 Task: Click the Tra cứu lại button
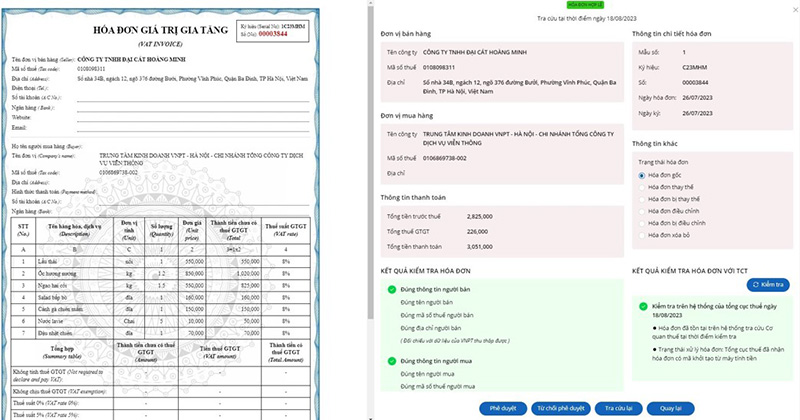[618, 408]
